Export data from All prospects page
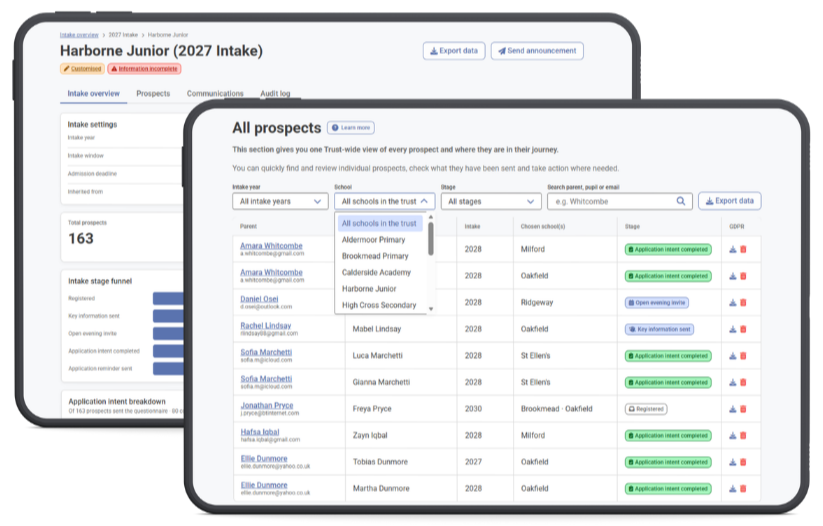Image resolution: width=823 pixels, height=526 pixels. coord(730,201)
